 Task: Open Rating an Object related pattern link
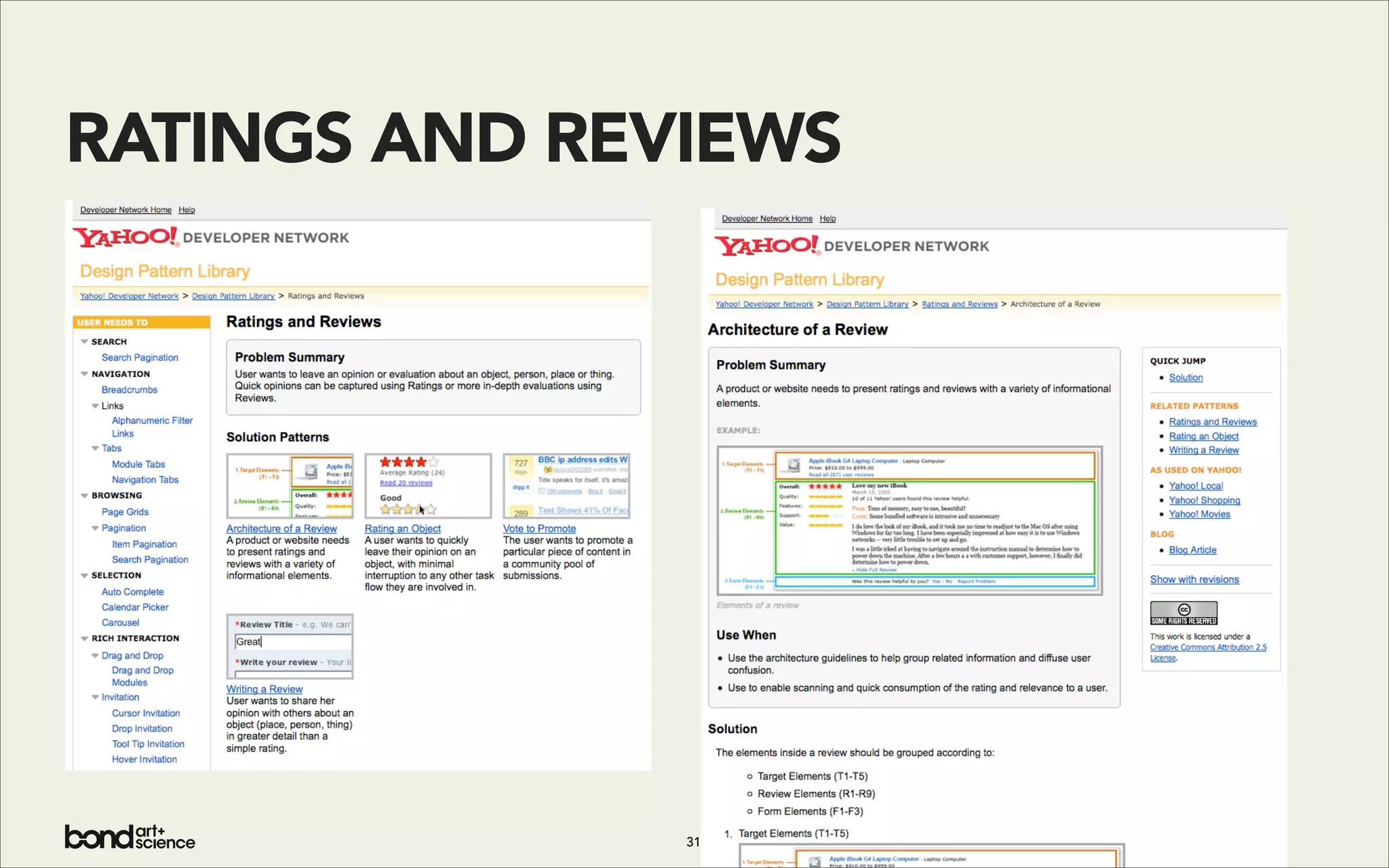coord(1204,436)
